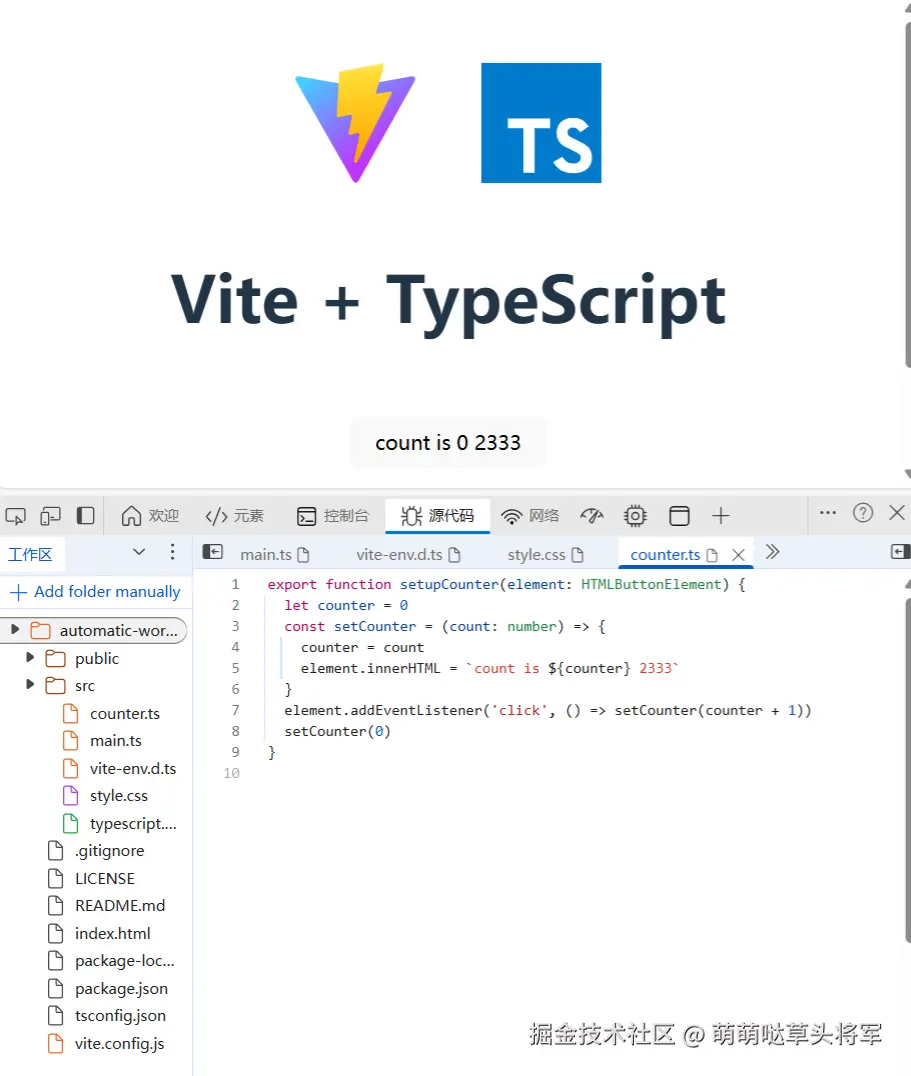Click the code editor vertical scrollbar
The height and width of the screenshot is (1076, 911).
click(x=907, y=769)
